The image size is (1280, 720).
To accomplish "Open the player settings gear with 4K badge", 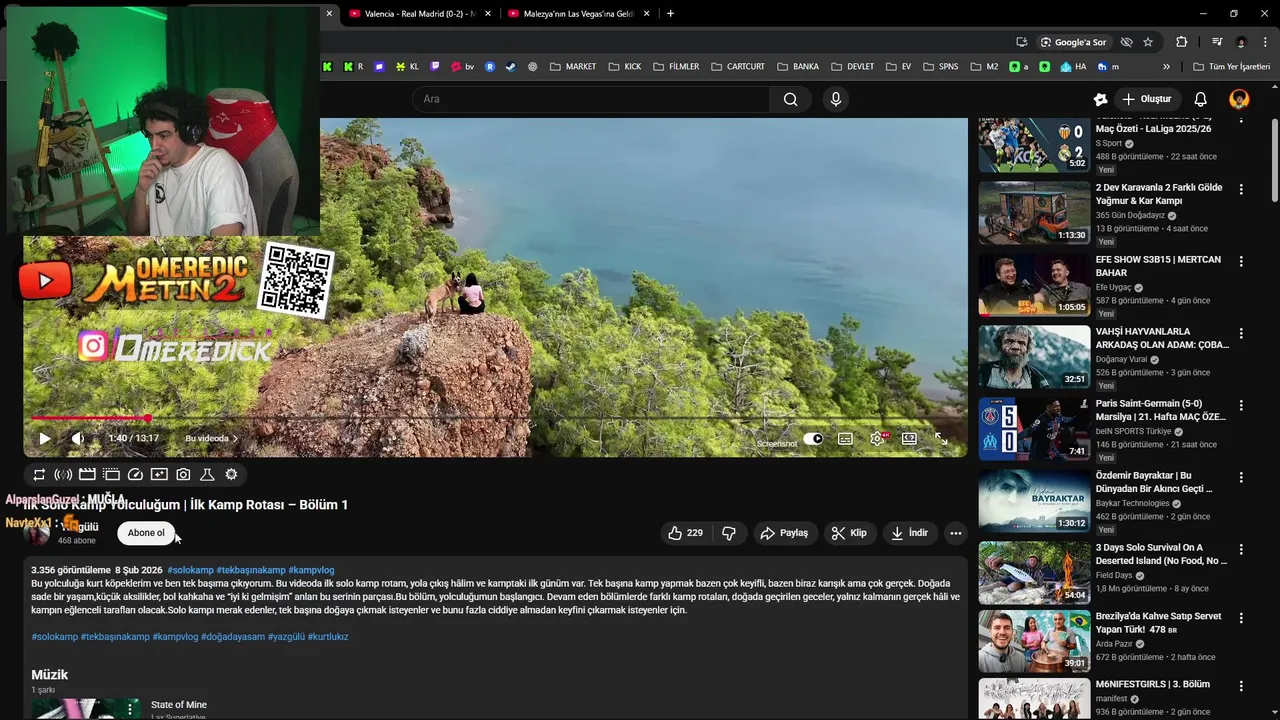I will click(878, 439).
